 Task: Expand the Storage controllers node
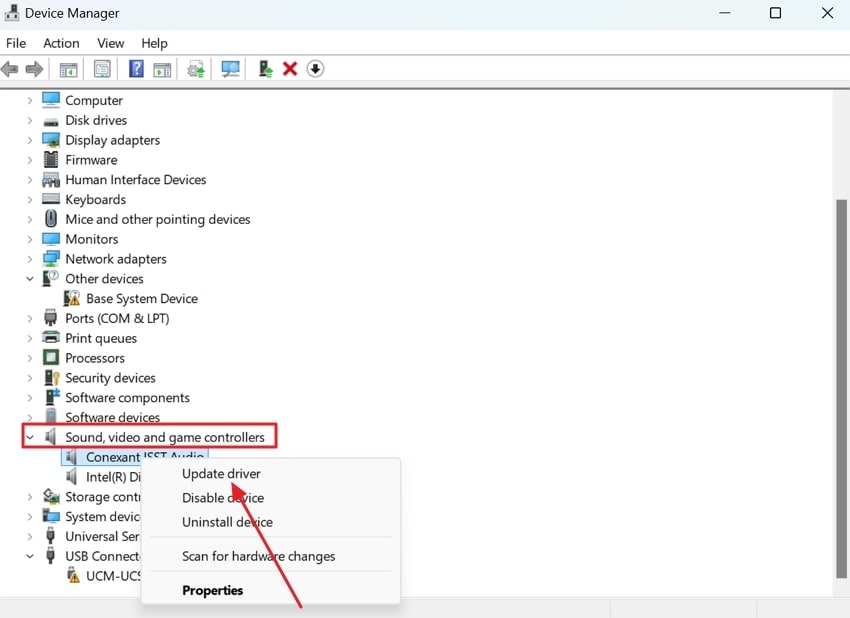click(x=30, y=497)
